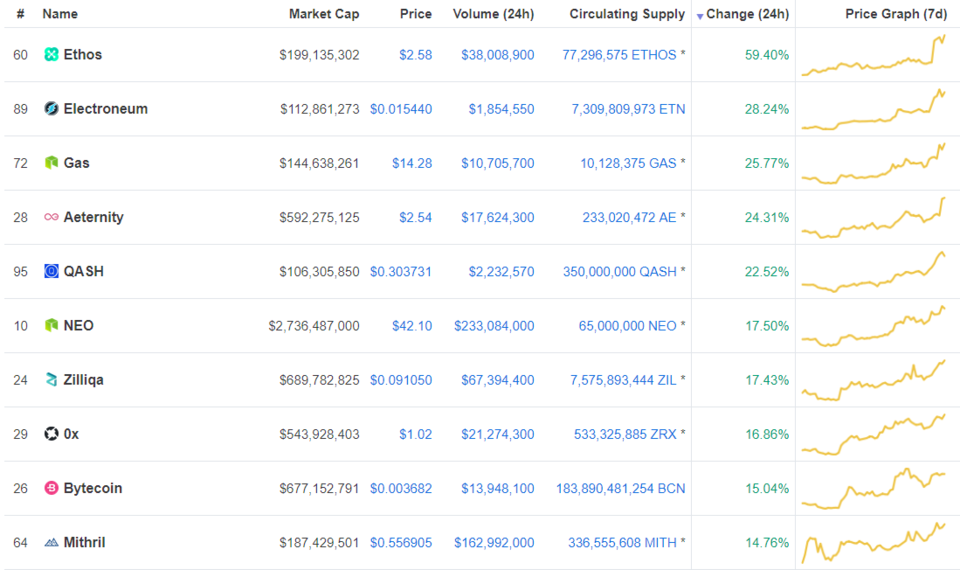Select NEO market cap $2,736,487,000
The height and width of the screenshot is (570, 960).
tap(313, 326)
